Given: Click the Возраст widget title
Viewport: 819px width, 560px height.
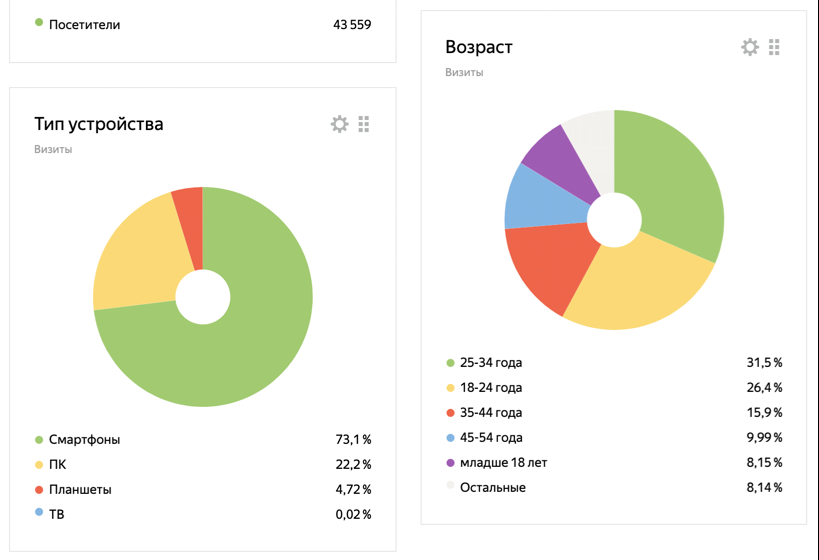Looking at the screenshot, I should pyautogui.click(x=479, y=47).
